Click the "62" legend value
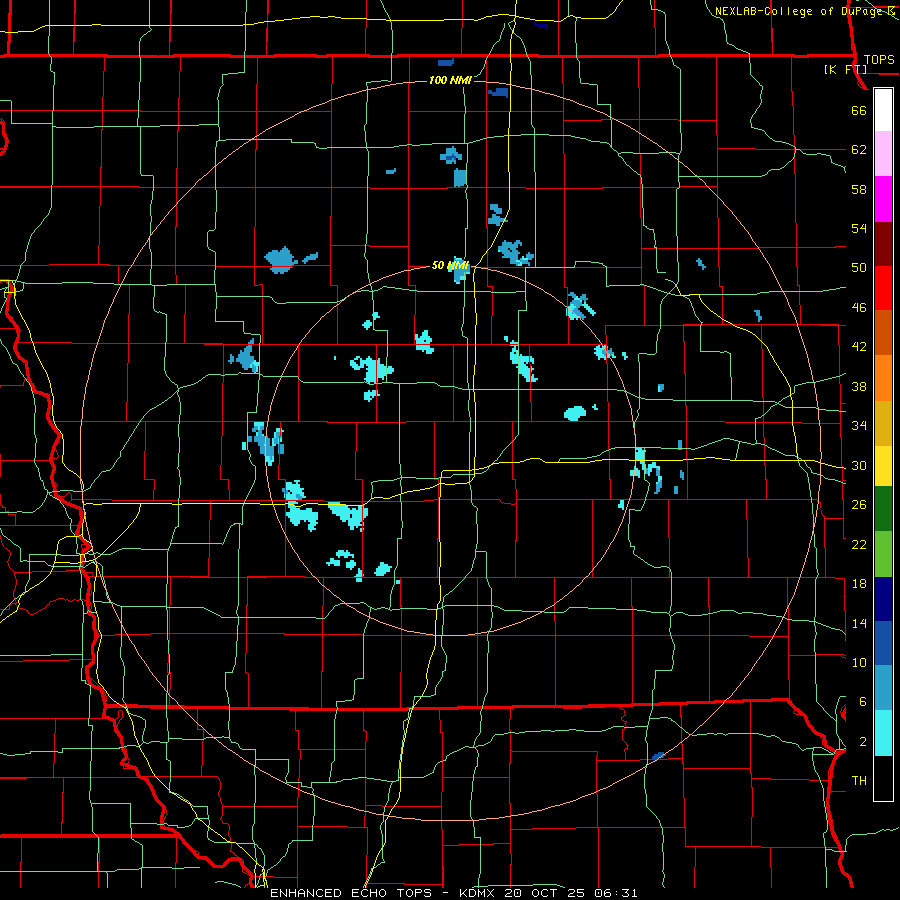The image size is (900, 900). [859, 150]
